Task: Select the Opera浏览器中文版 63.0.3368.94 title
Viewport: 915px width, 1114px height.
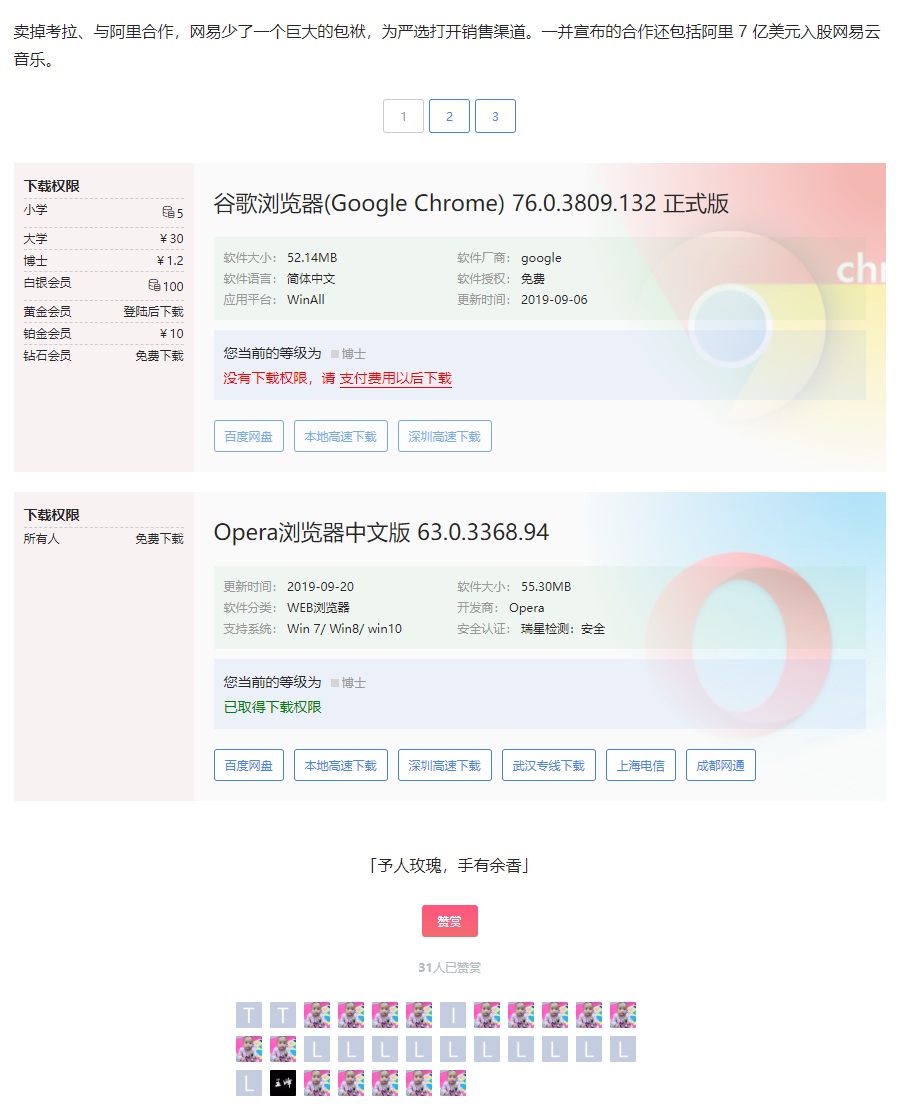Action: pyautogui.click(x=381, y=532)
